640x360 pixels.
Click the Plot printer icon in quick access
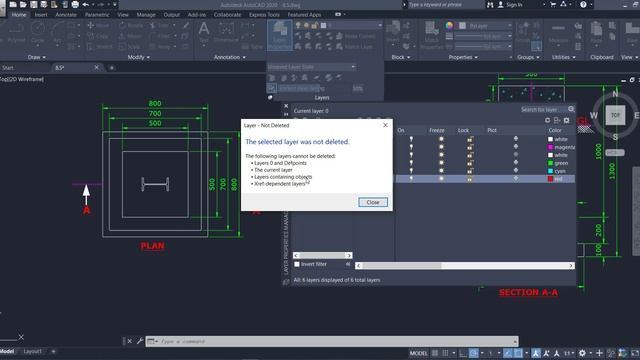[x=75, y=4]
